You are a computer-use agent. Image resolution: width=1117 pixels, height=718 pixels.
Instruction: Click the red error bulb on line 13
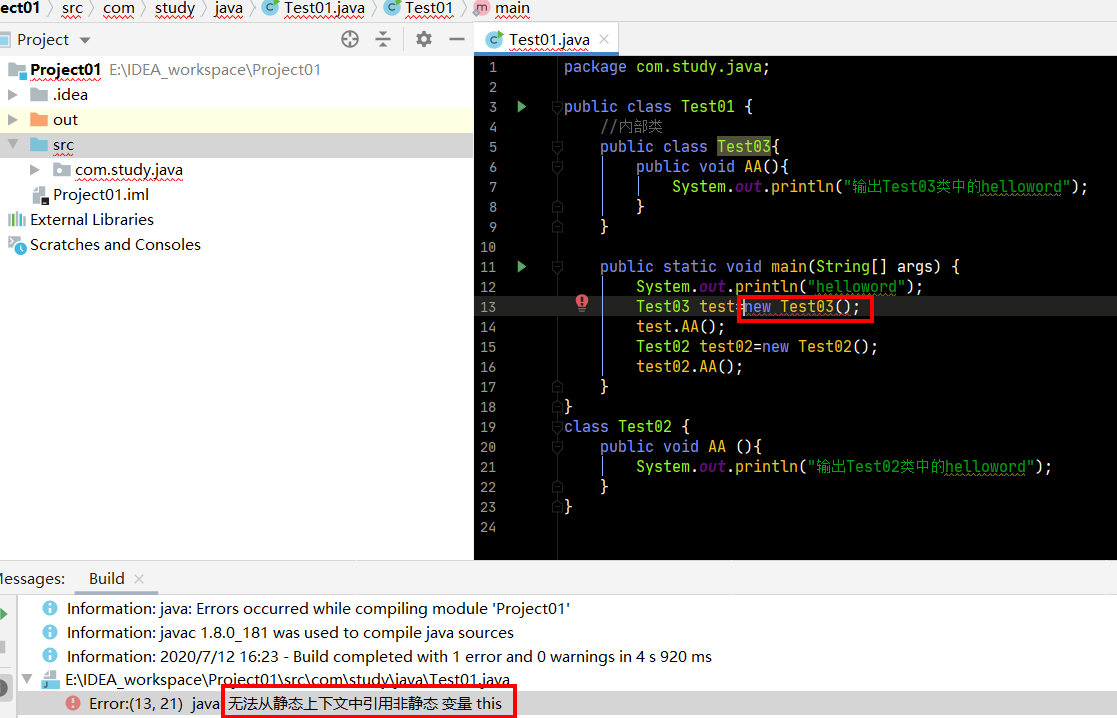pos(582,303)
